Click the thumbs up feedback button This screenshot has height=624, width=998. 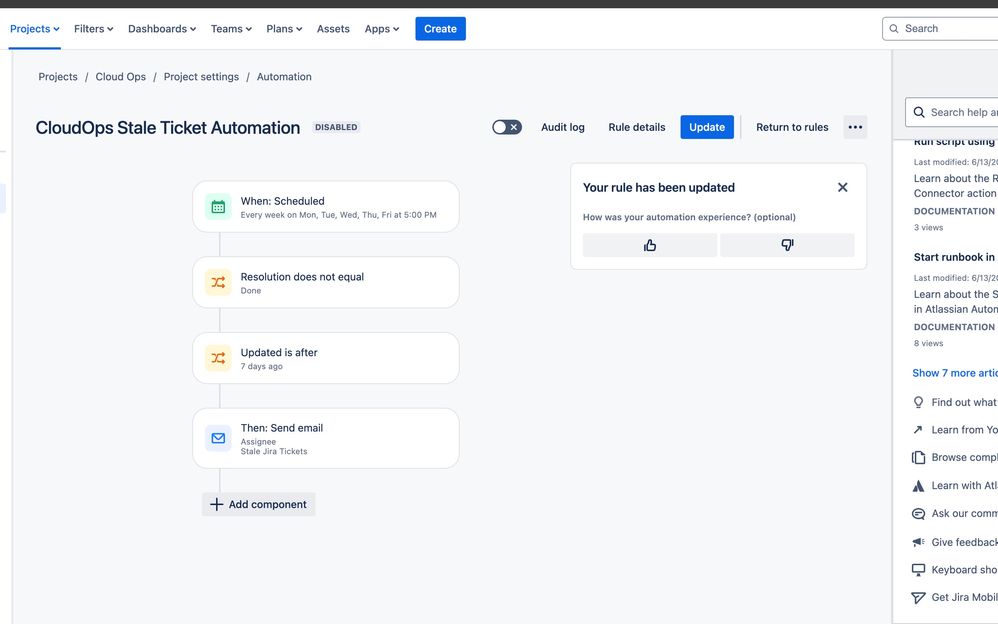[x=650, y=245]
